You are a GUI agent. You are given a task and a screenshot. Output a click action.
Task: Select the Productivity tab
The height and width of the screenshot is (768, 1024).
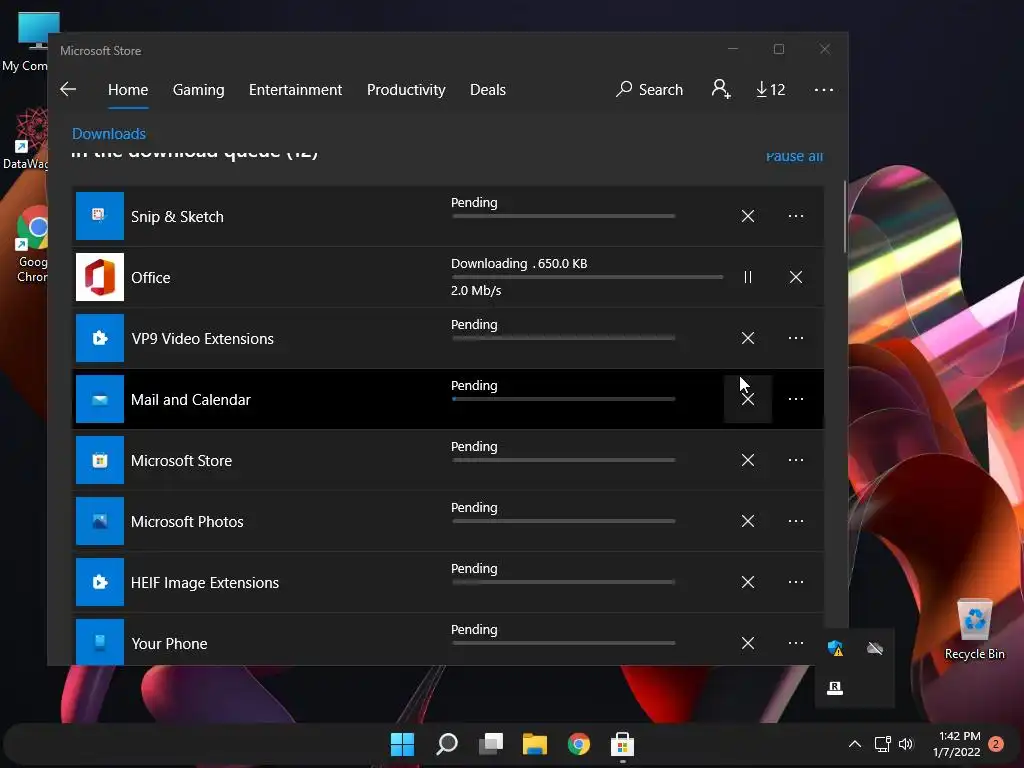406,89
